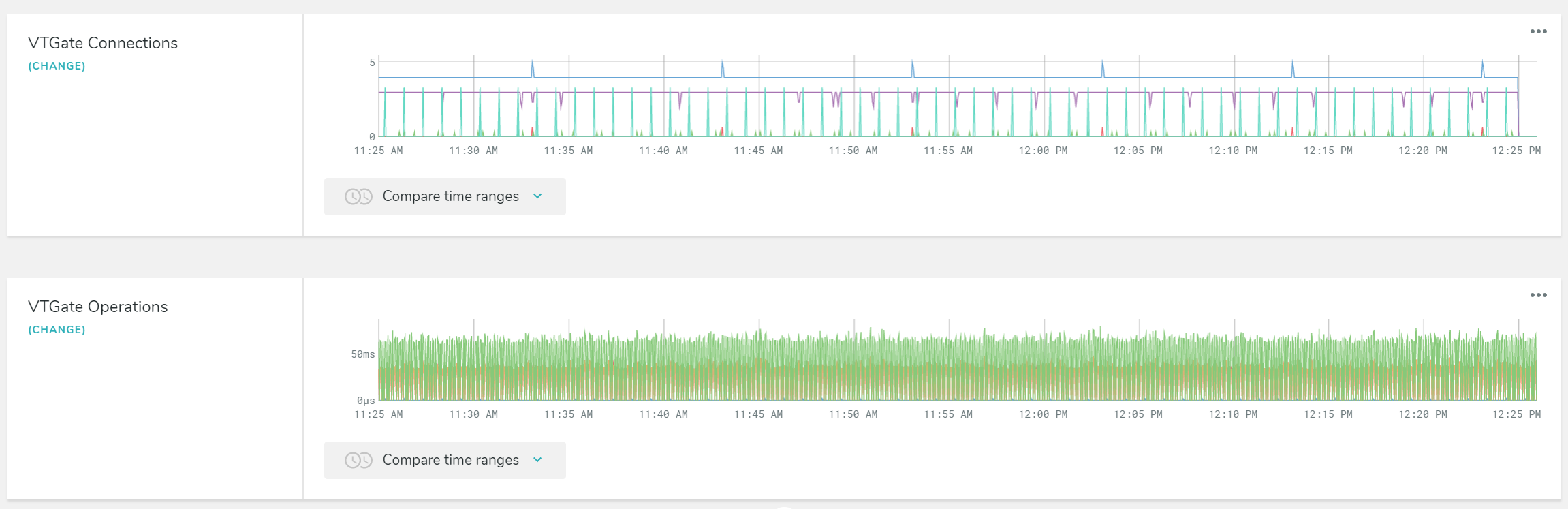Image resolution: width=1568 pixels, height=509 pixels.
Task: Click CHANGE link under VTGate Operations
Action: point(57,330)
